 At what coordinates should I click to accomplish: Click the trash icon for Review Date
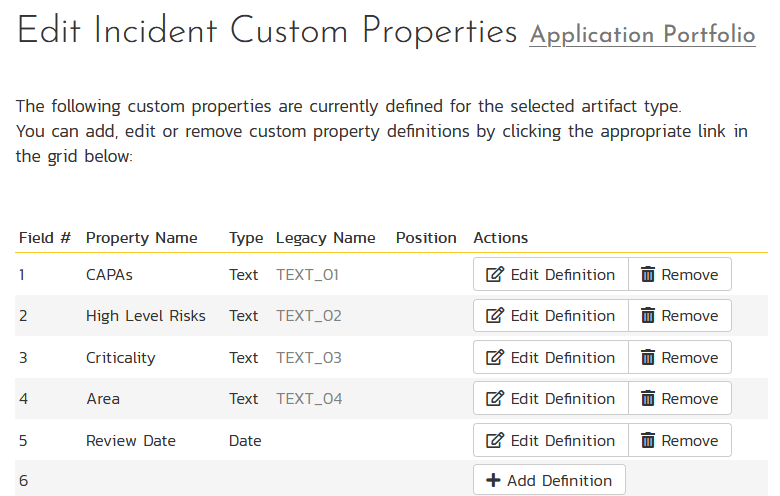tap(648, 441)
